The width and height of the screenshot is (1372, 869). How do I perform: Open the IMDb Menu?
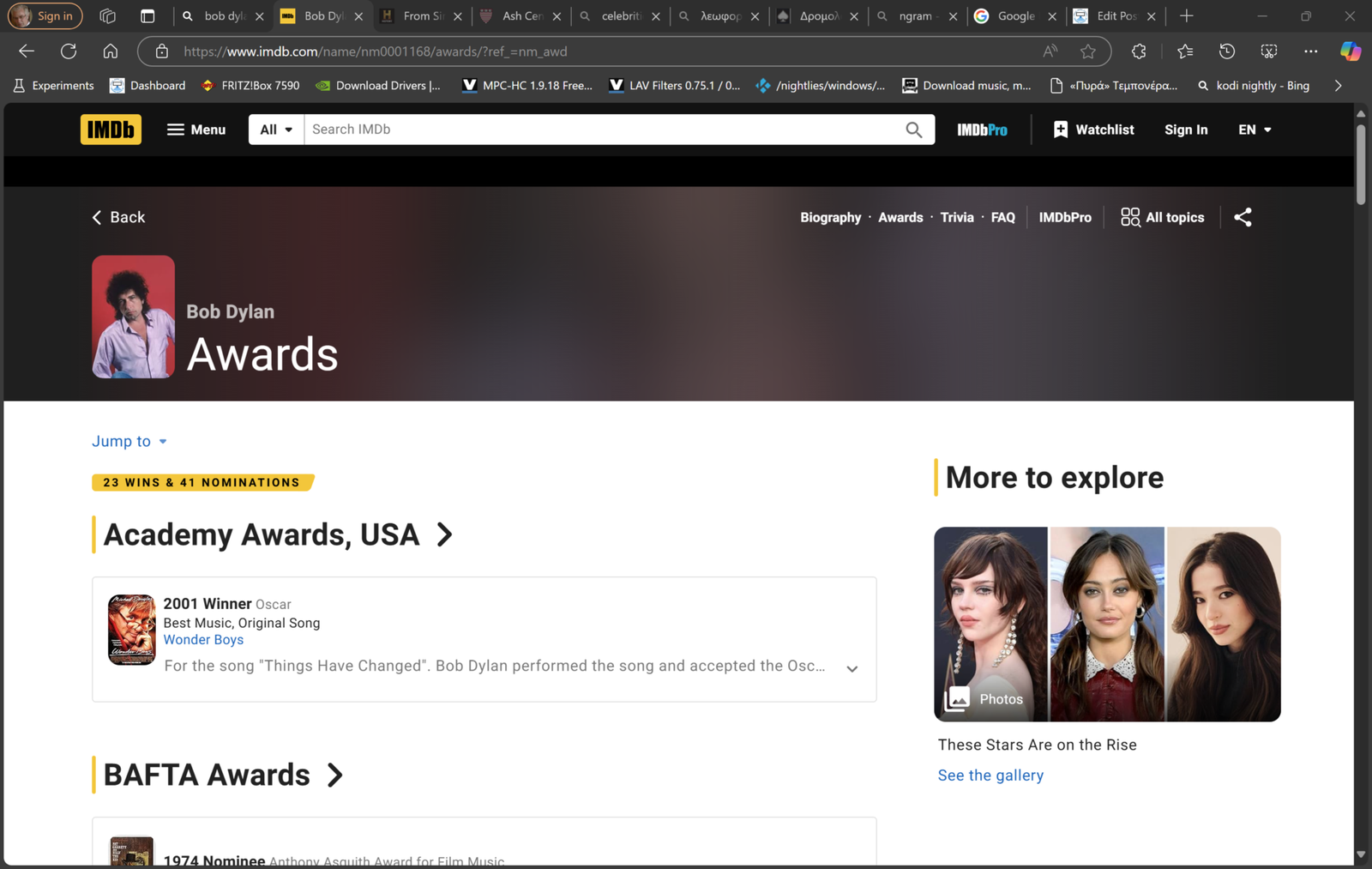click(196, 130)
